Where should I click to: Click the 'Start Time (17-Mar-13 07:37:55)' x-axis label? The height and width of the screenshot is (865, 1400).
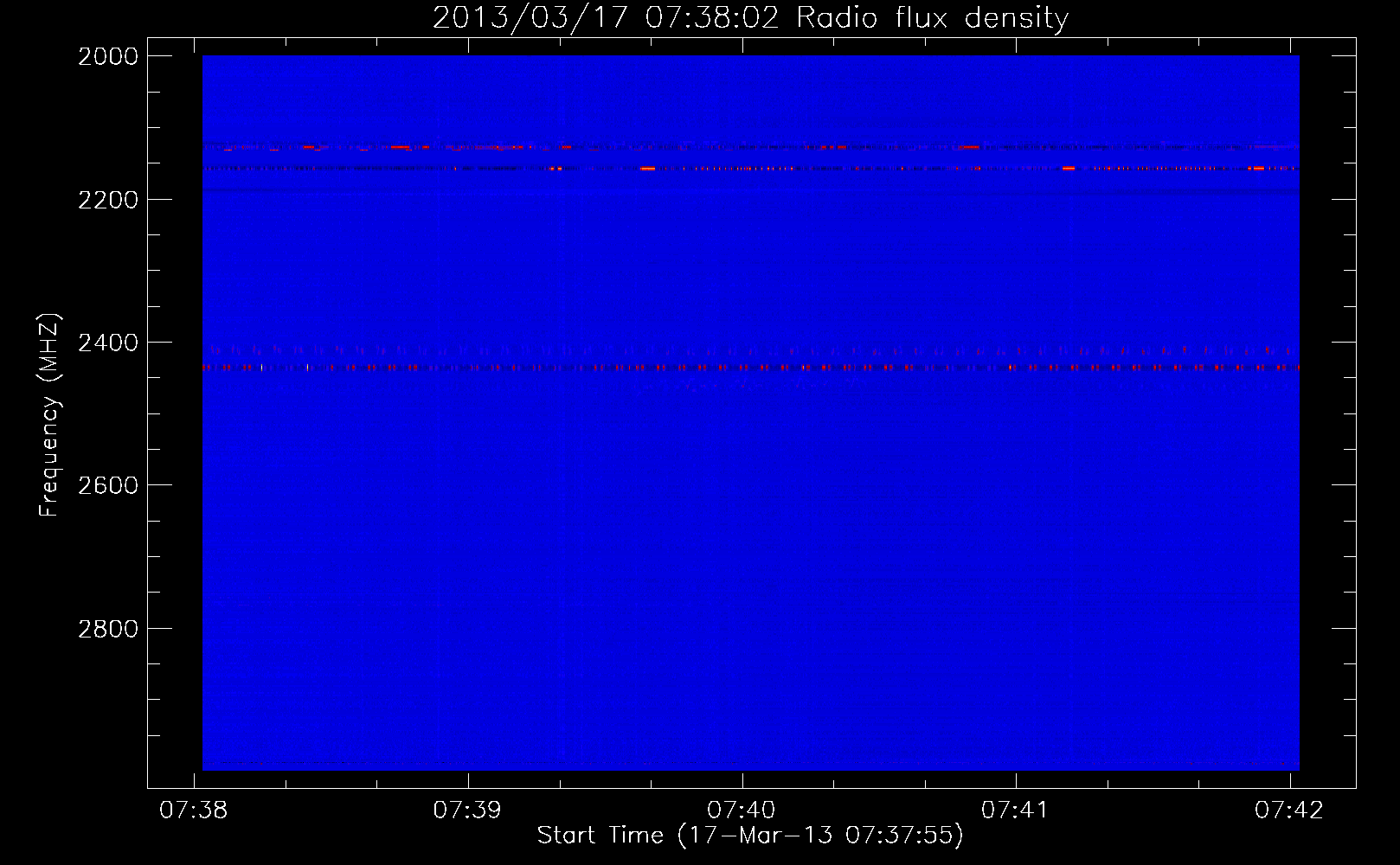click(x=750, y=836)
